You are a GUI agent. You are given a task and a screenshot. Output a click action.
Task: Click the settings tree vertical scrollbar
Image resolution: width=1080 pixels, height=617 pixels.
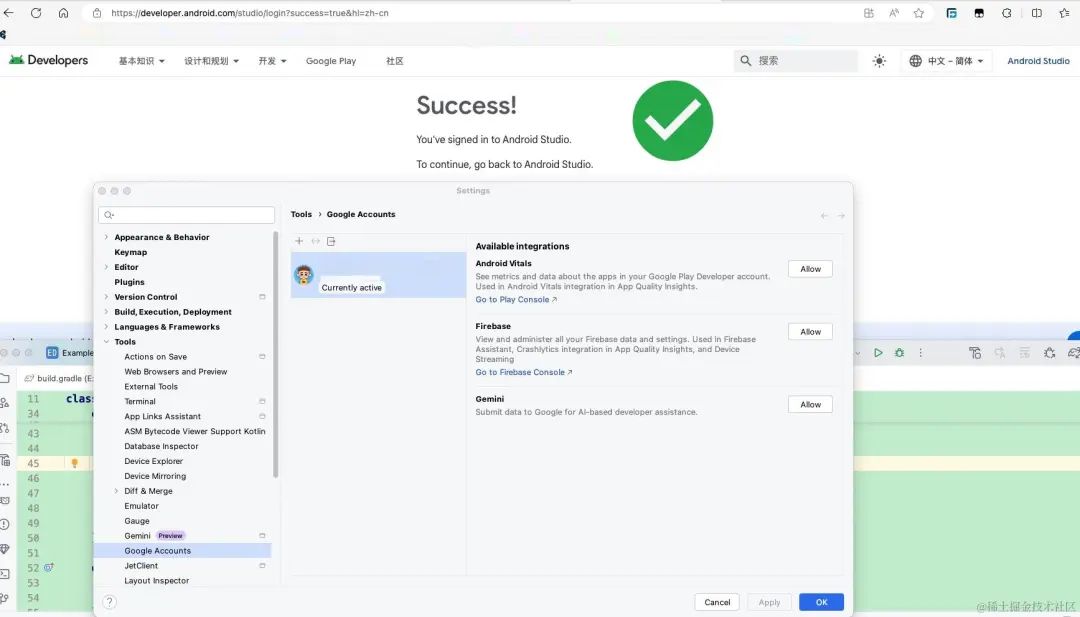276,355
